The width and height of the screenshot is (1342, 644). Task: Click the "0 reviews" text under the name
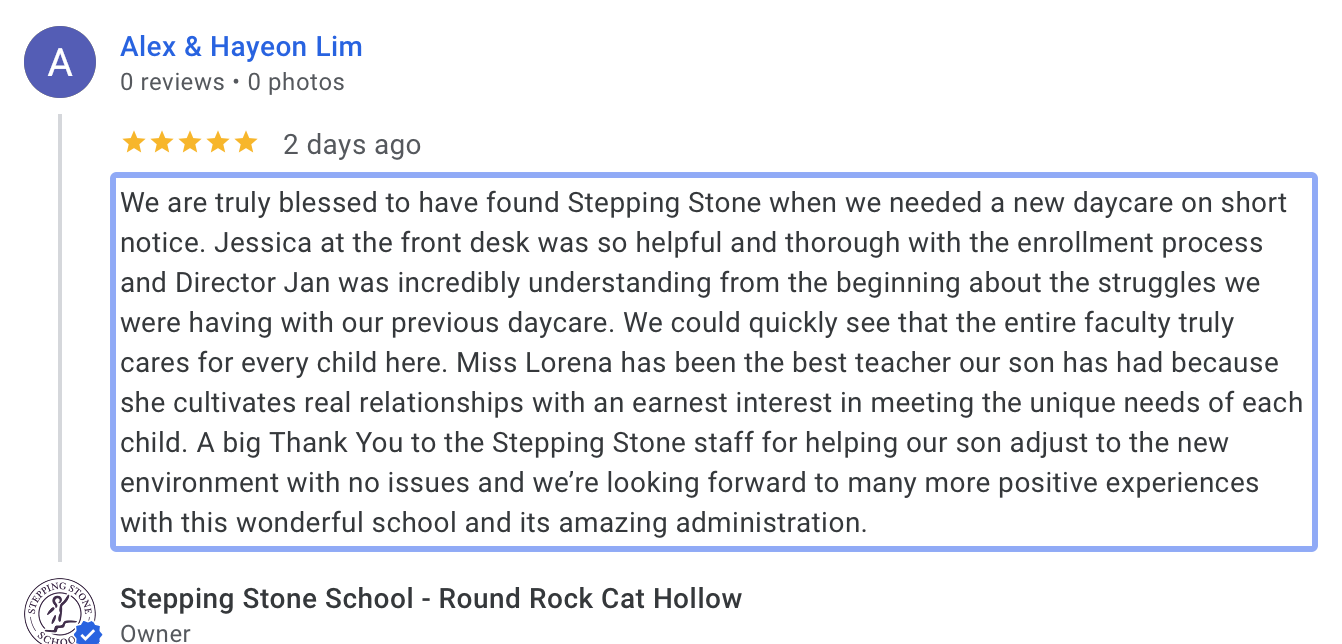click(172, 82)
